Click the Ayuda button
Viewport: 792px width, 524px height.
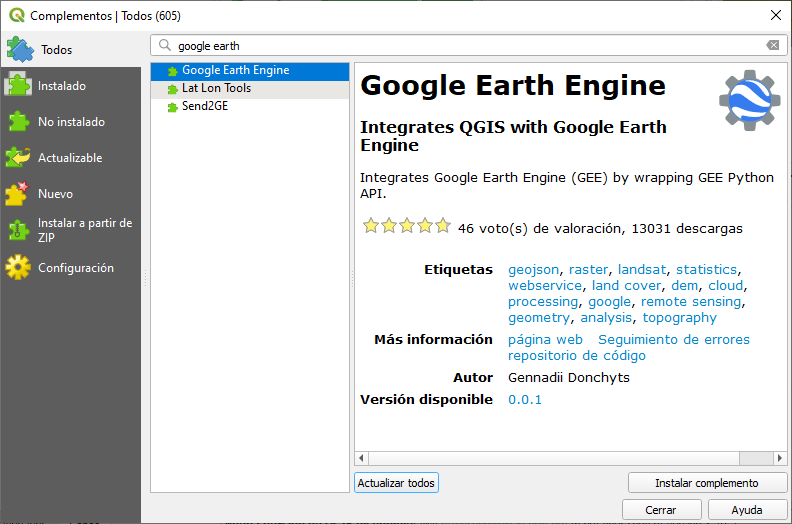pyautogui.click(x=747, y=510)
